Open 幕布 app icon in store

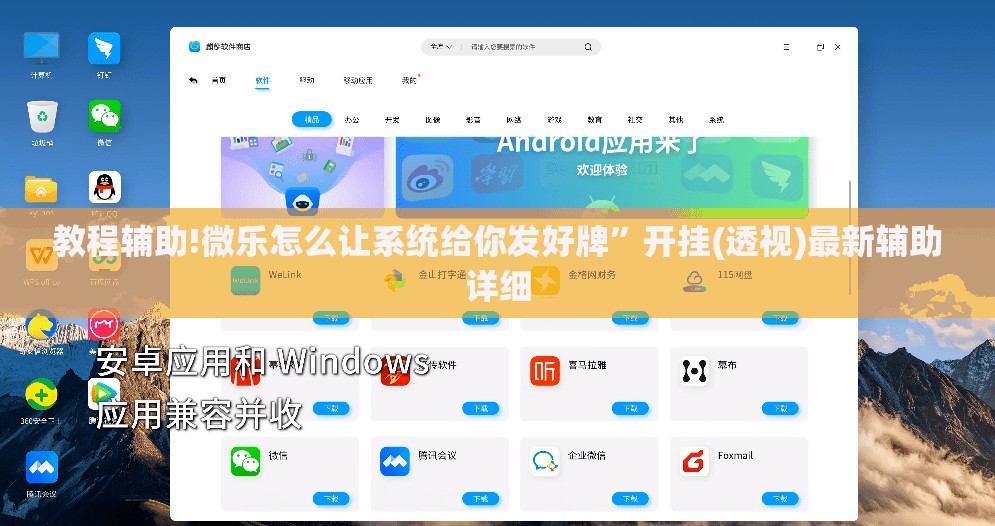[694, 371]
